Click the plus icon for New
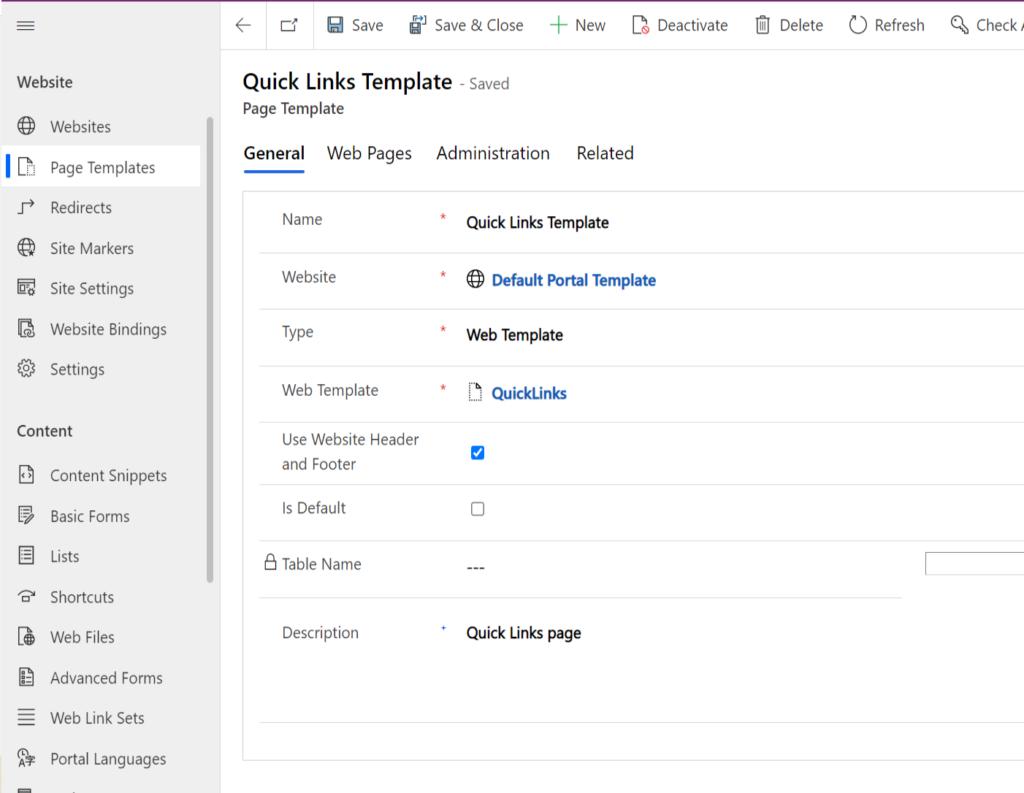 [558, 25]
